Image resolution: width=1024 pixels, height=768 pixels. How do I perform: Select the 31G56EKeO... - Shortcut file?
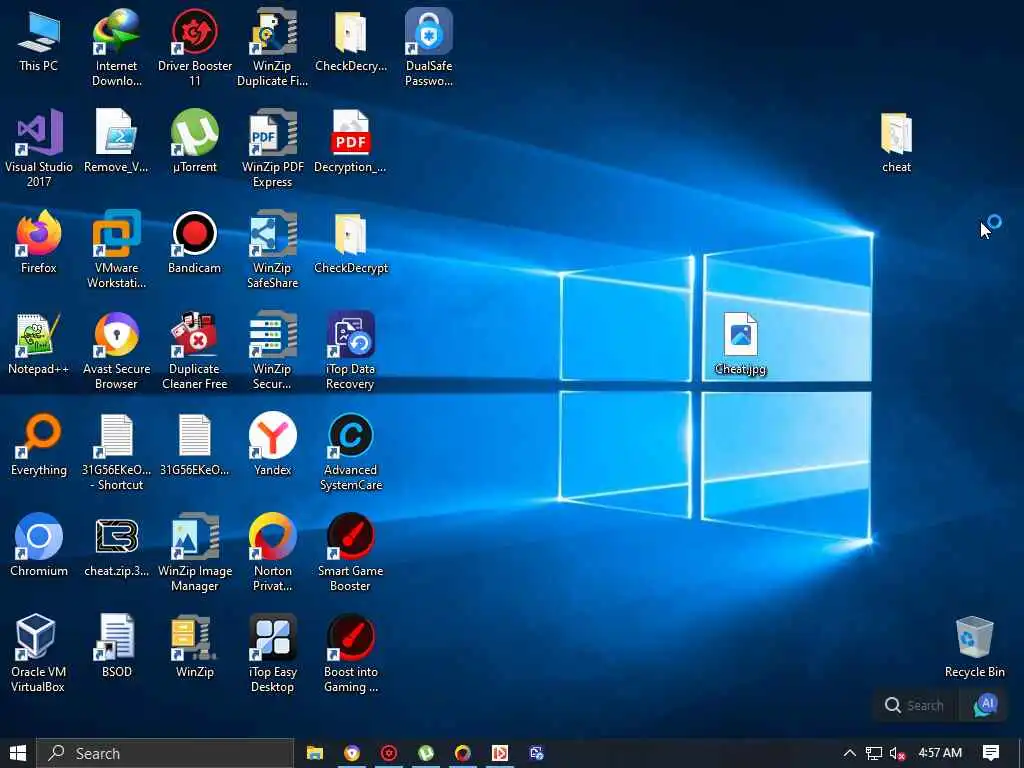(116, 436)
